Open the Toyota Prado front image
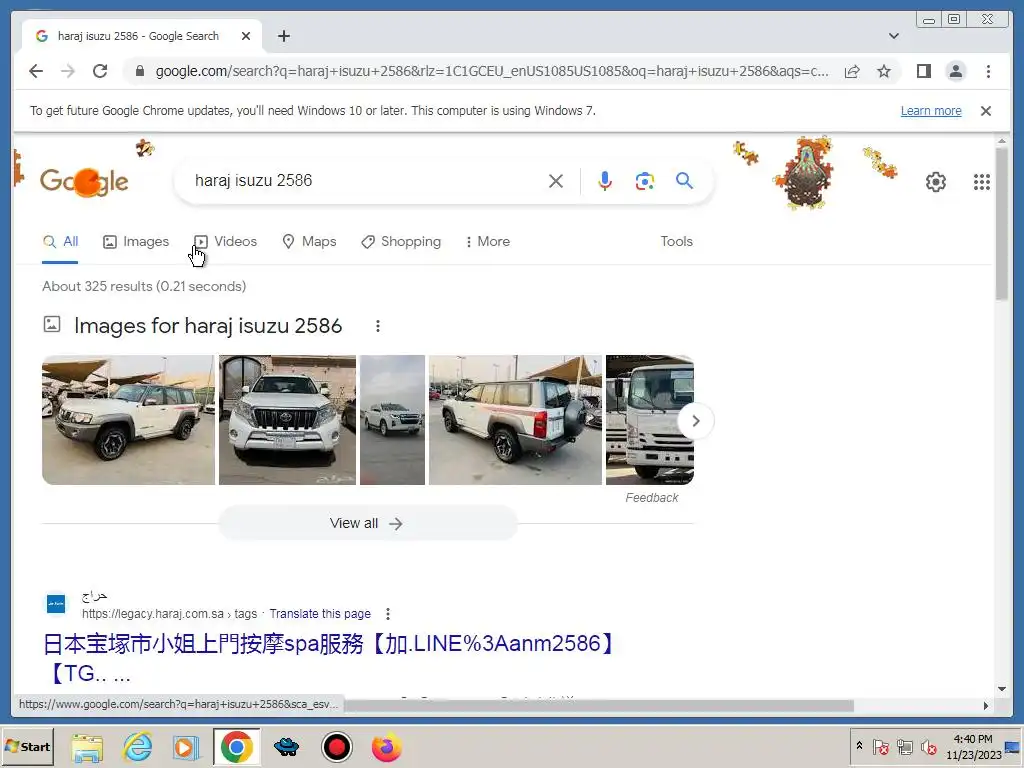The height and width of the screenshot is (768, 1024). point(287,420)
